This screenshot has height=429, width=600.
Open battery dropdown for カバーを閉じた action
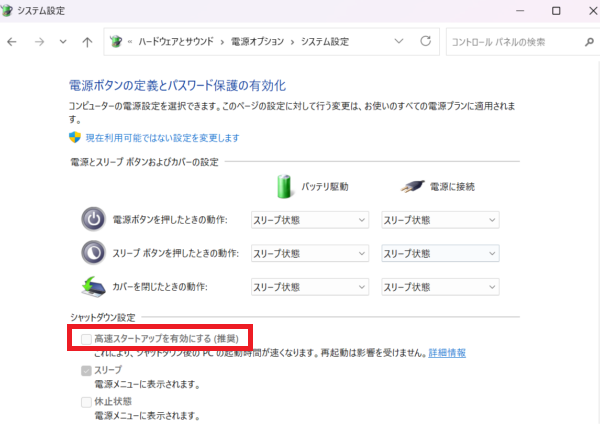pos(309,288)
